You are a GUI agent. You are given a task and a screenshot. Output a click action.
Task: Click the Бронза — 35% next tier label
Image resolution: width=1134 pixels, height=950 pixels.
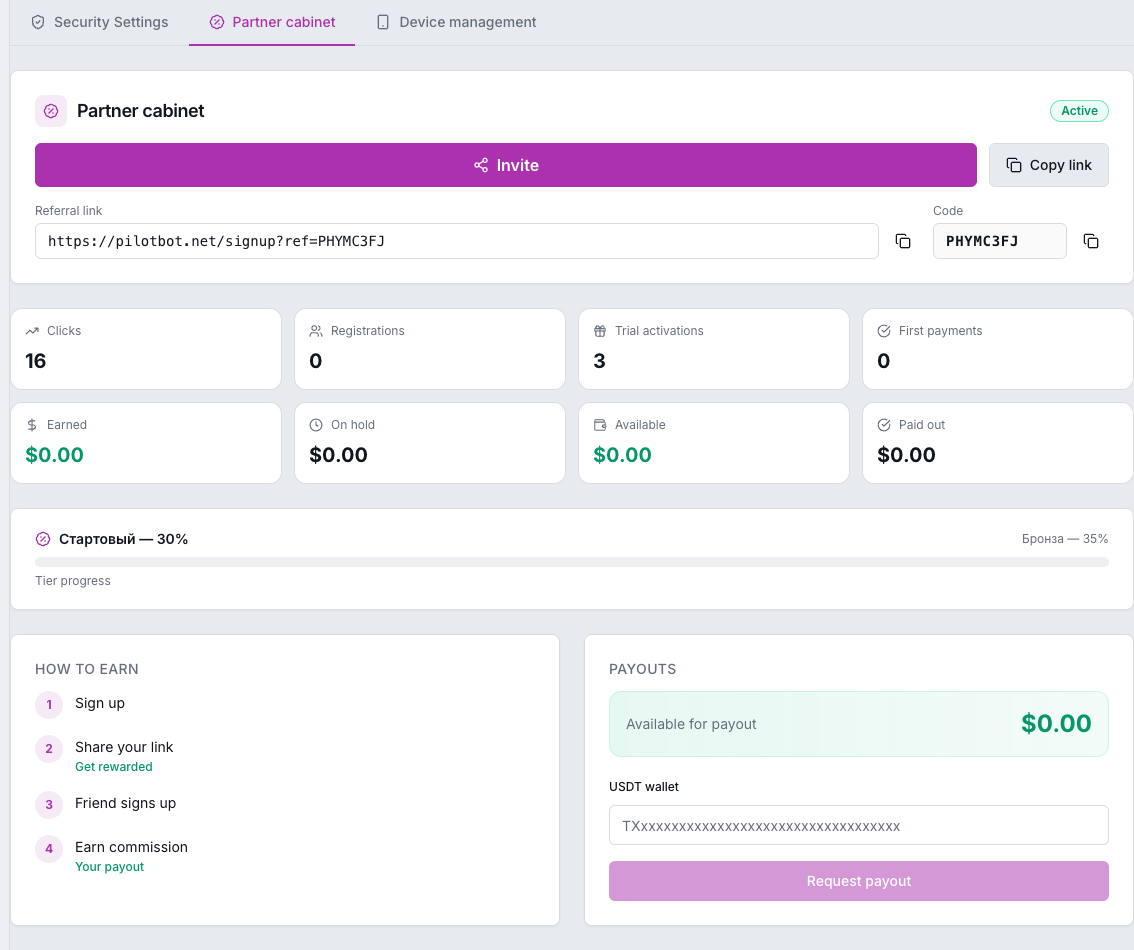pyautogui.click(x=1065, y=539)
